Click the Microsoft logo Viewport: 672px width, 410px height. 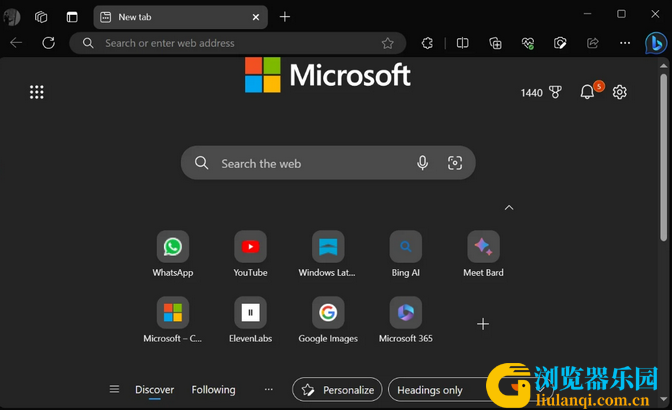click(x=327, y=75)
